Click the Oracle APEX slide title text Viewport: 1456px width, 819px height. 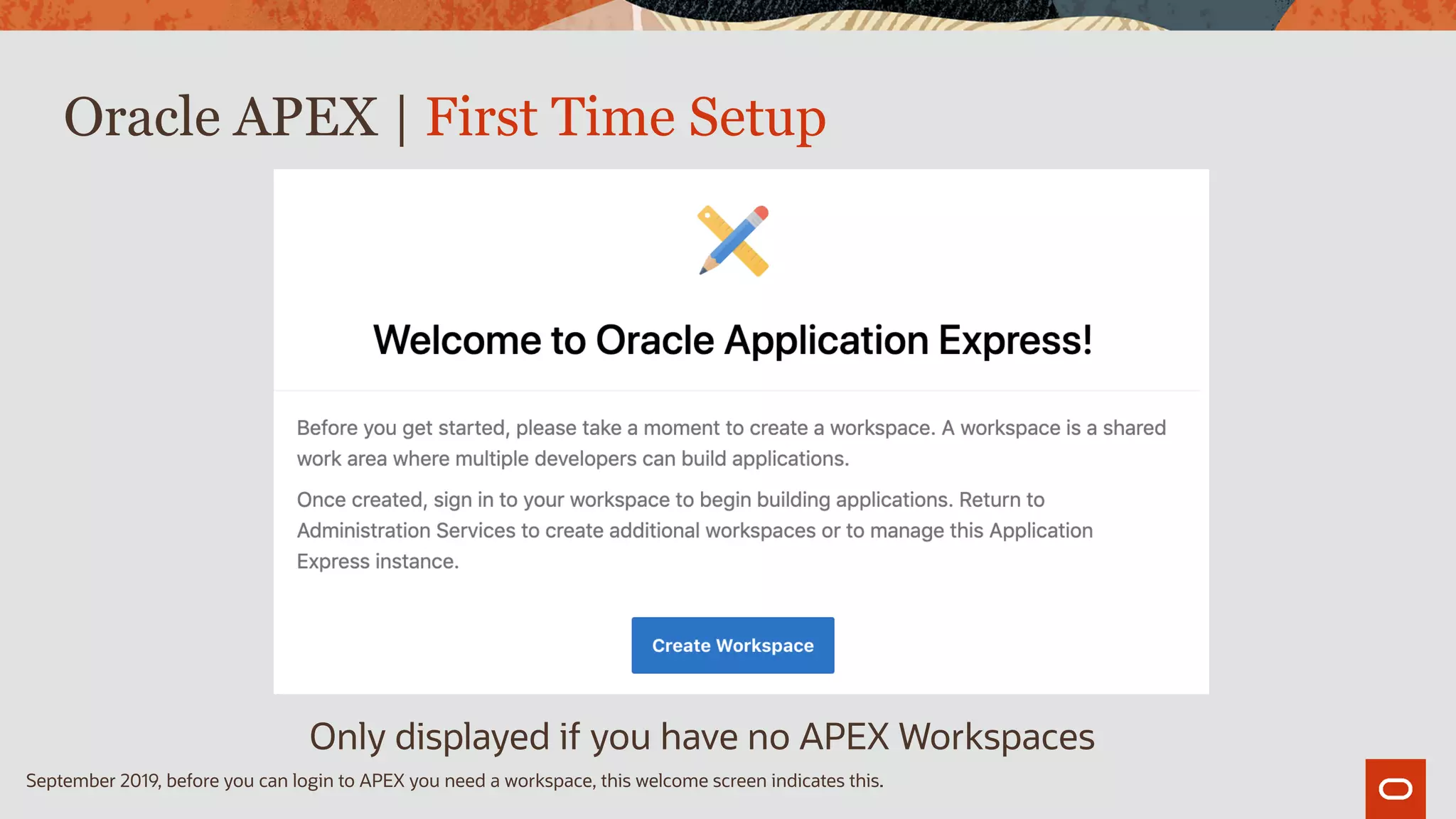click(220, 117)
